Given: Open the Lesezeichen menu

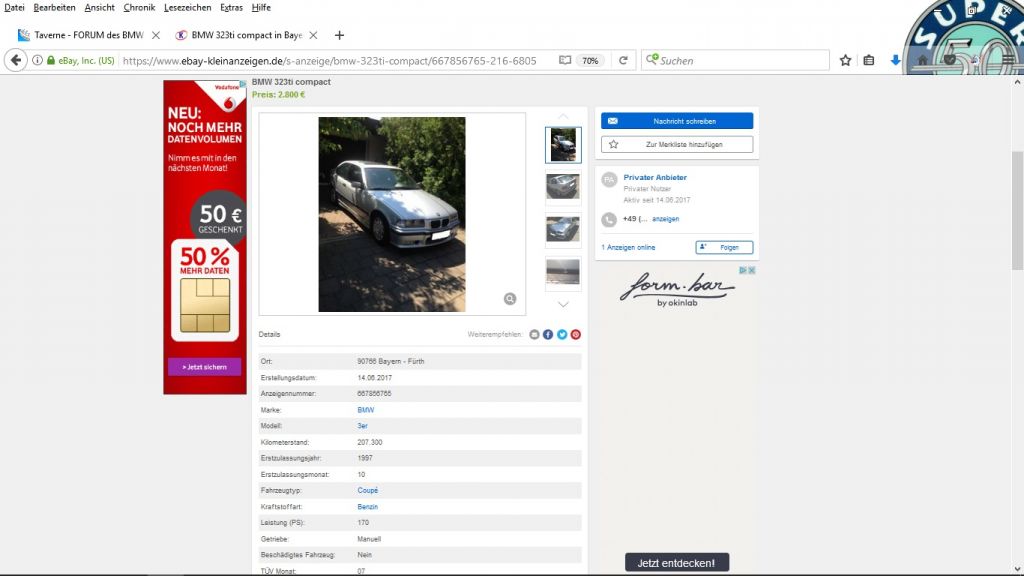Looking at the screenshot, I should tap(187, 8).
